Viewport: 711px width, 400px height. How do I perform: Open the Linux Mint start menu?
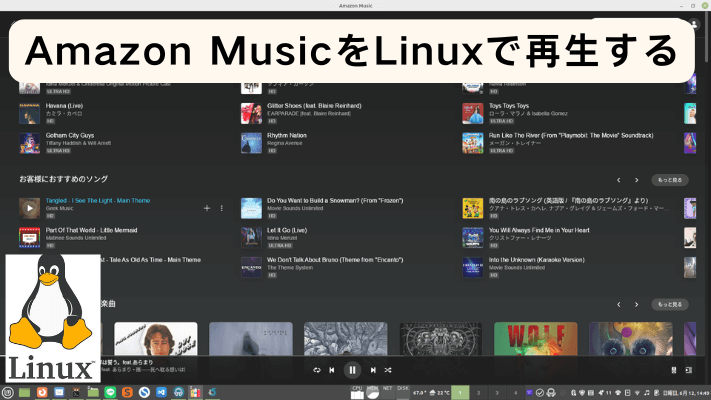click(8, 392)
